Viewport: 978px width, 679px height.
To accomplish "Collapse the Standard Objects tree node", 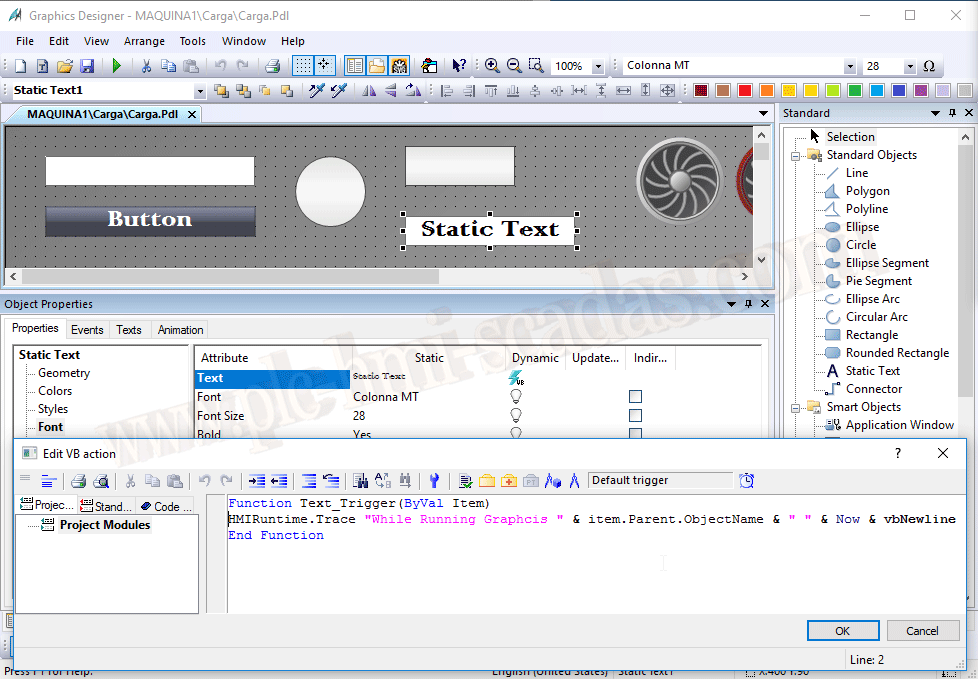I will [x=797, y=155].
